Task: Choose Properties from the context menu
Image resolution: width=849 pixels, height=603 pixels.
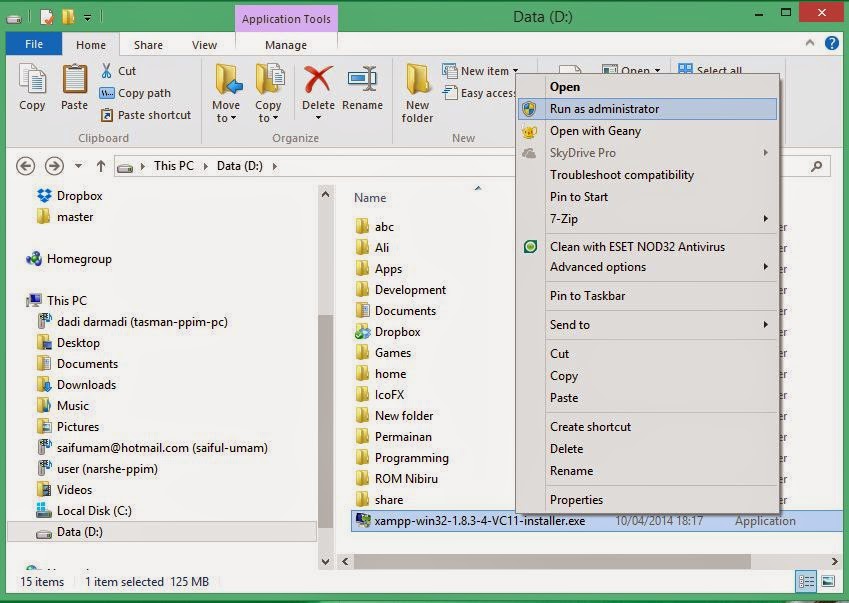Action: (x=576, y=500)
